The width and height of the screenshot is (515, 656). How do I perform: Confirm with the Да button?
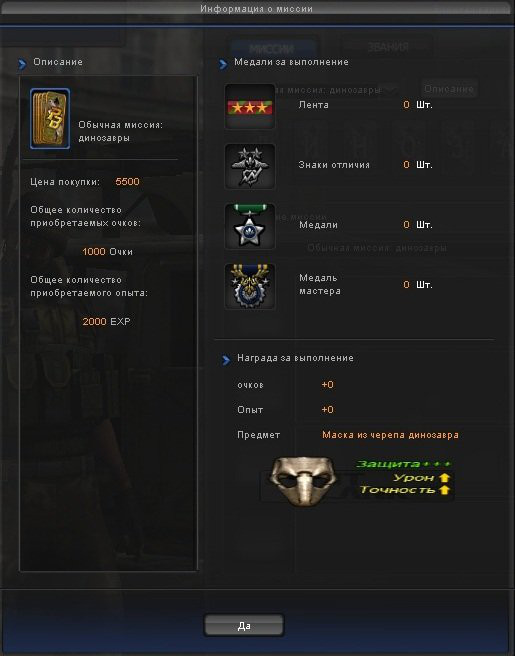click(244, 625)
